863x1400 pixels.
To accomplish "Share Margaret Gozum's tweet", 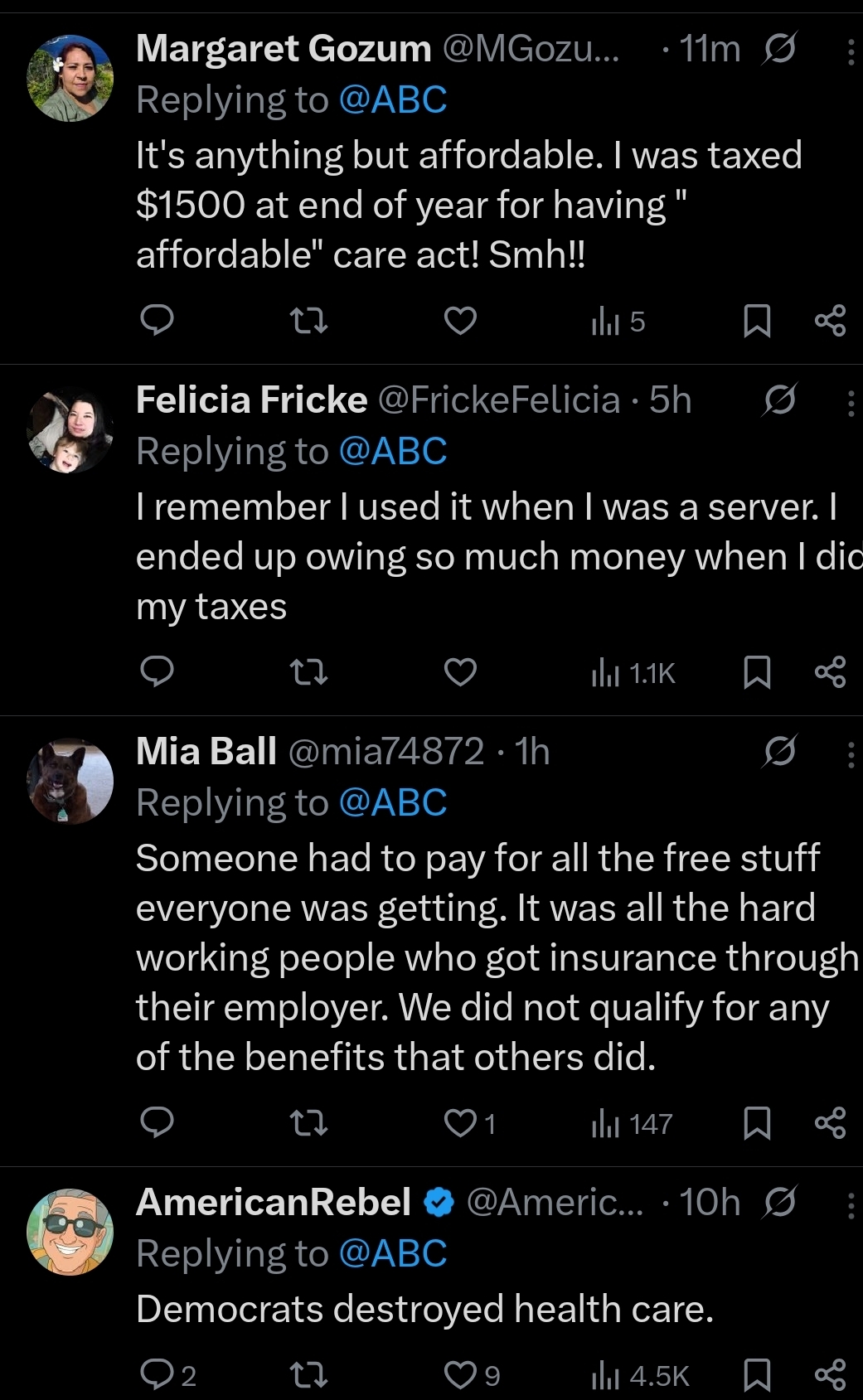I will pyautogui.click(x=830, y=320).
